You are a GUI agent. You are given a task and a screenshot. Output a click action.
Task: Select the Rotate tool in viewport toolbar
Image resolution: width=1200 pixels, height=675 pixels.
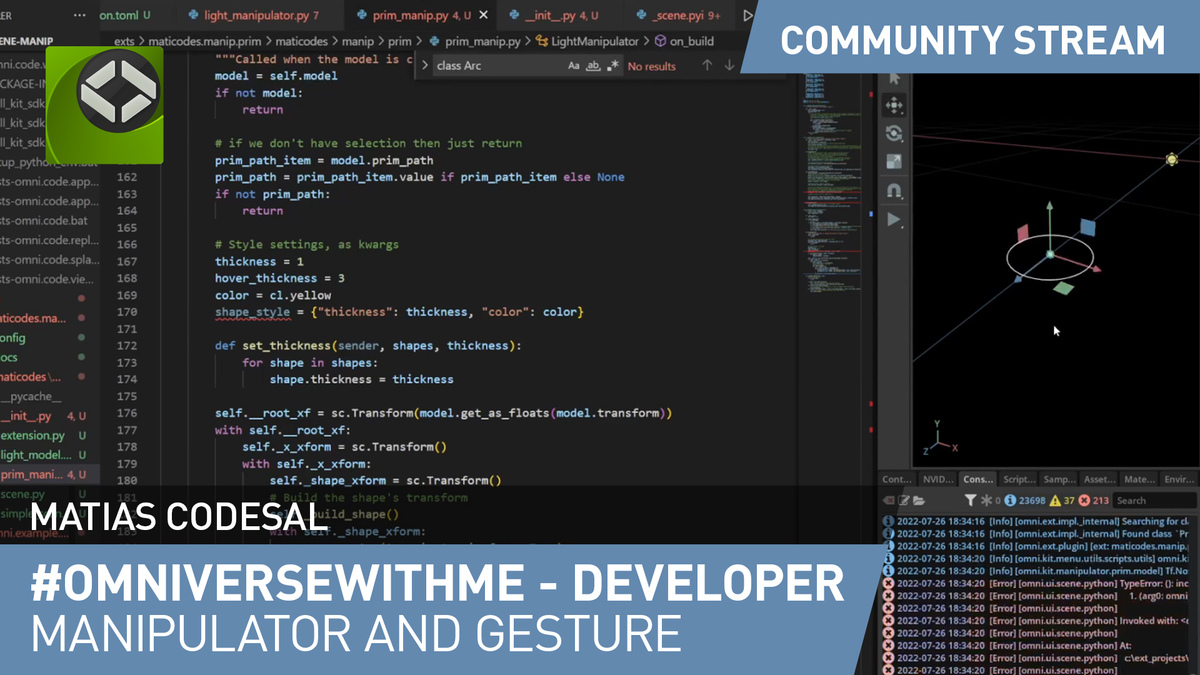coord(894,133)
